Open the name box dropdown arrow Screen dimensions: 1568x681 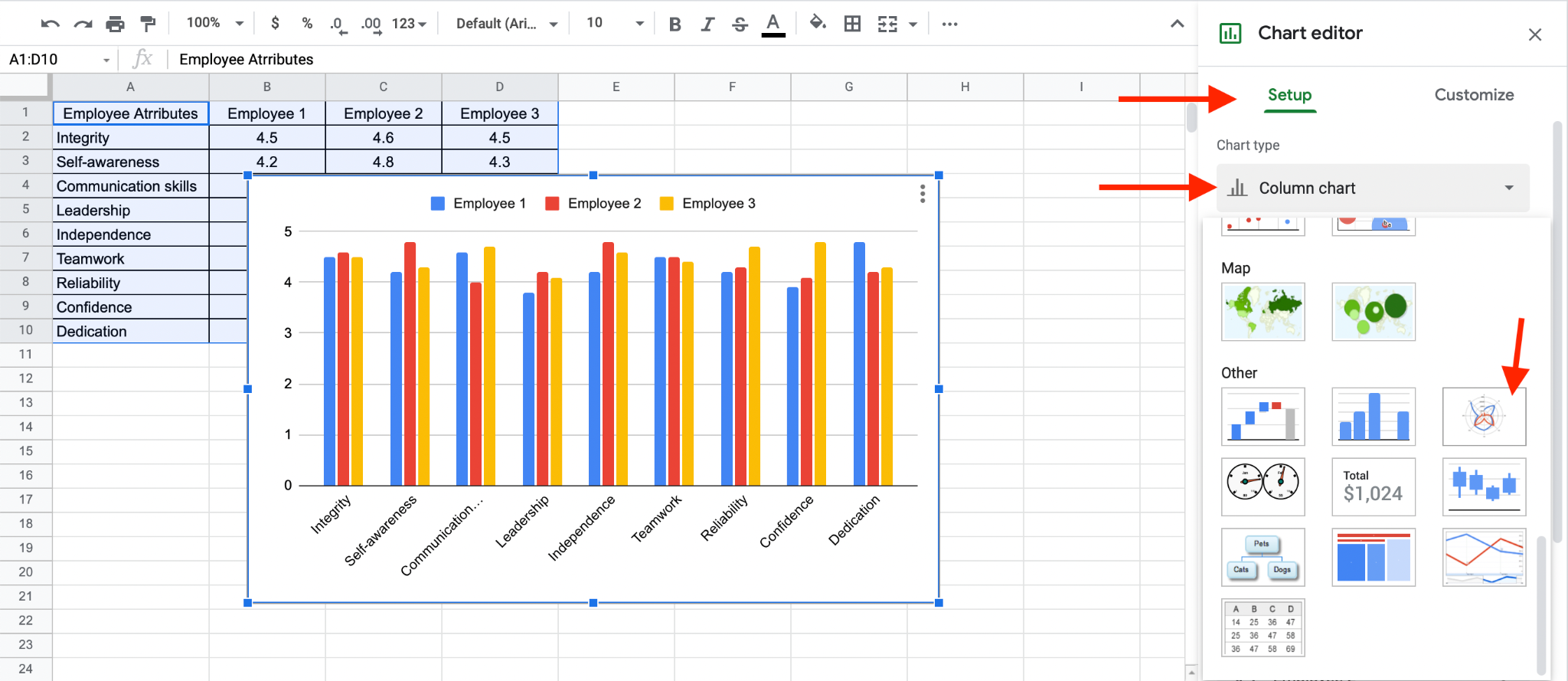(x=106, y=60)
